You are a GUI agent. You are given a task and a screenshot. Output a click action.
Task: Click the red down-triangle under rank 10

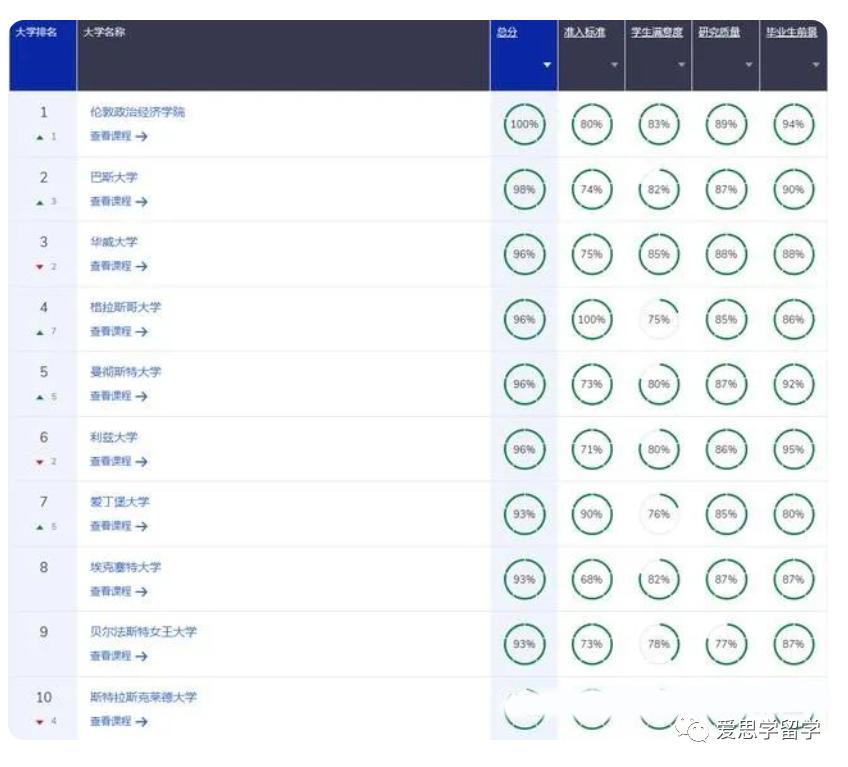pyautogui.click(x=39, y=722)
